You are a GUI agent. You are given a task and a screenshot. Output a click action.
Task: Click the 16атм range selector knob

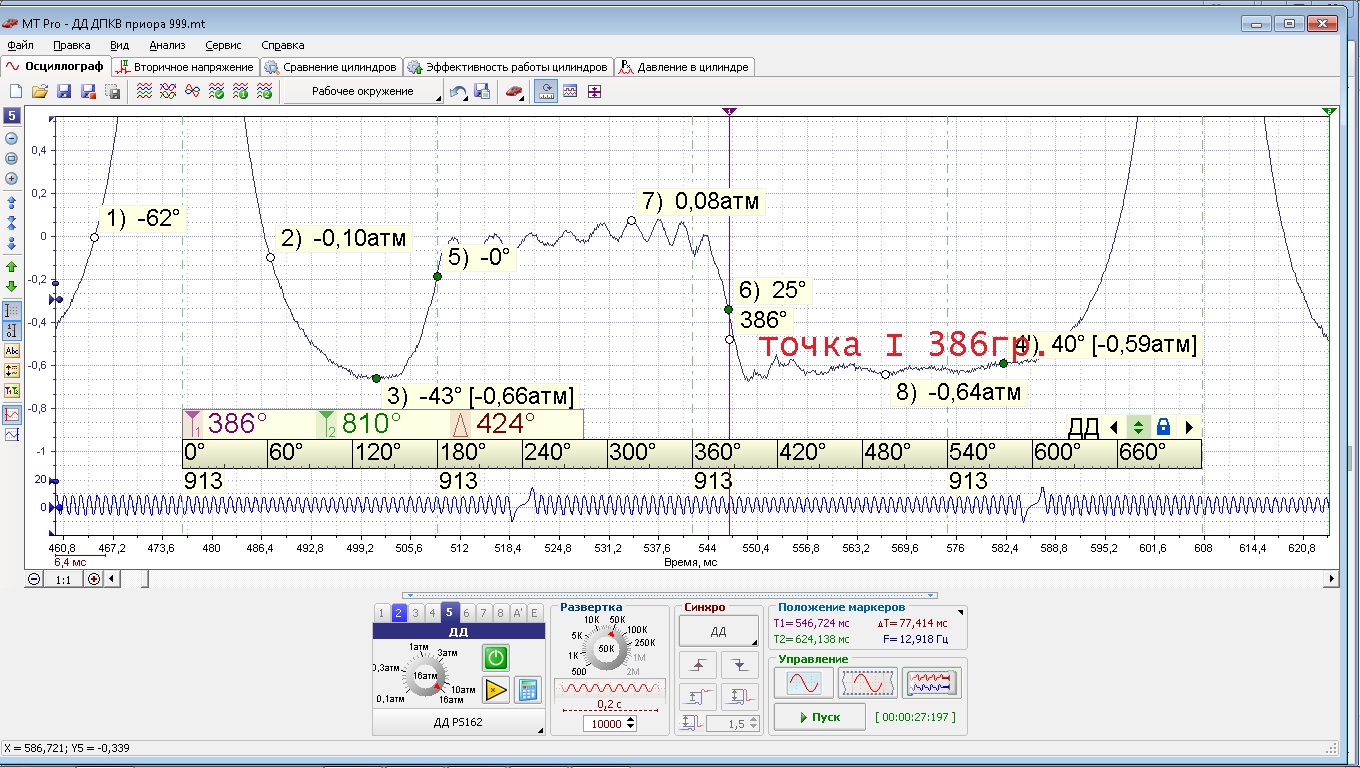(425, 675)
